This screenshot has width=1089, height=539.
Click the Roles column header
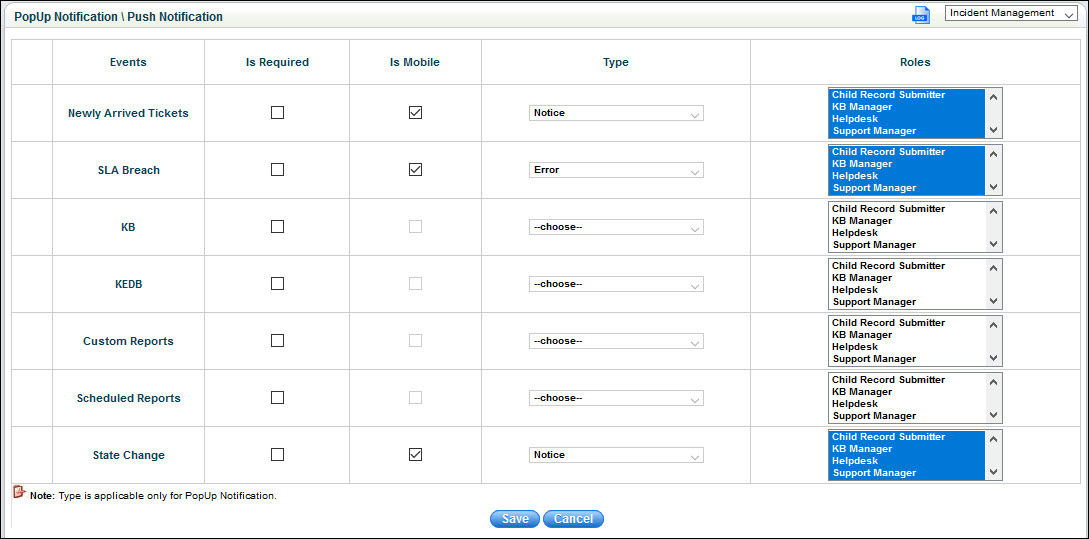[915, 62]
